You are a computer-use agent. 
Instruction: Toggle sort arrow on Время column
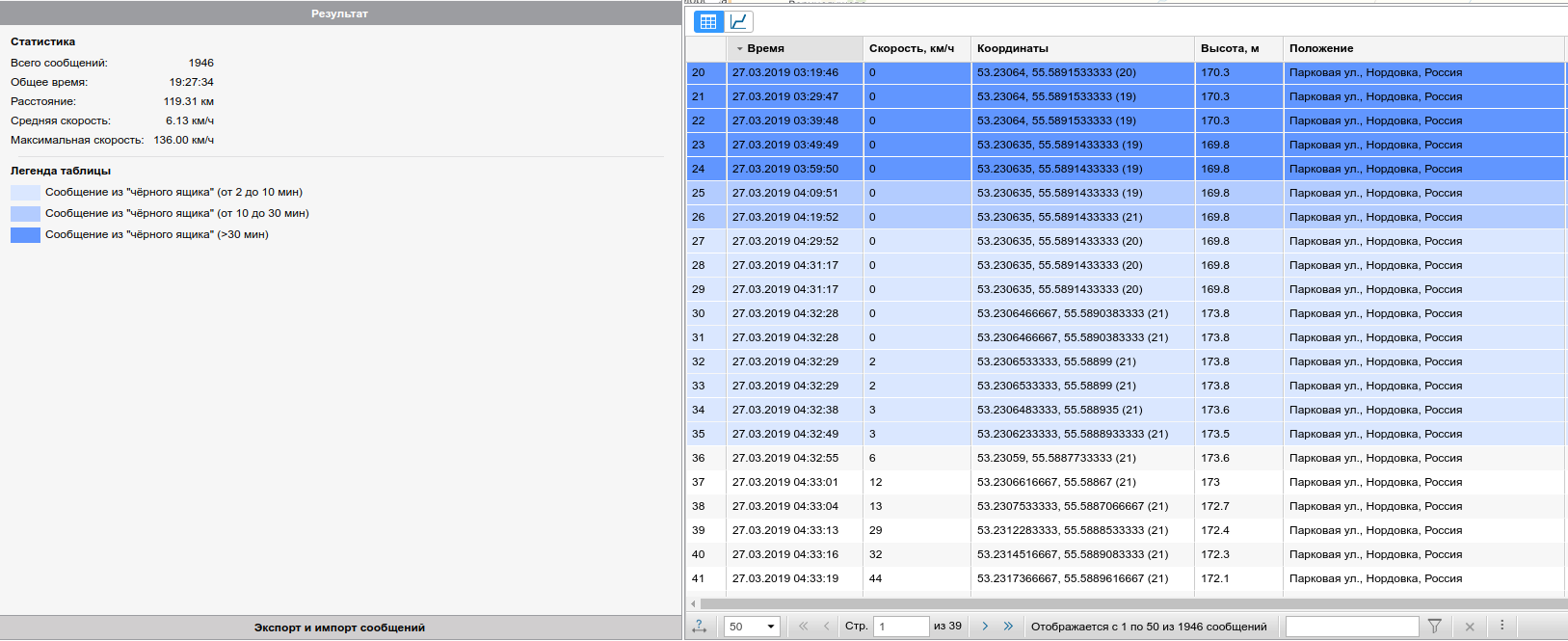coord(740,49)
